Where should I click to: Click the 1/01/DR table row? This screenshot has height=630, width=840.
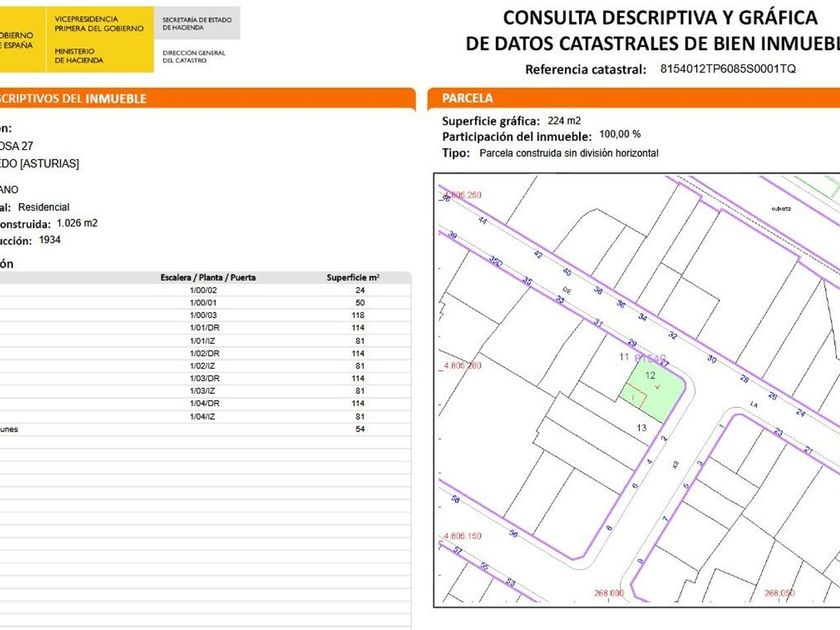click(206, 328)
